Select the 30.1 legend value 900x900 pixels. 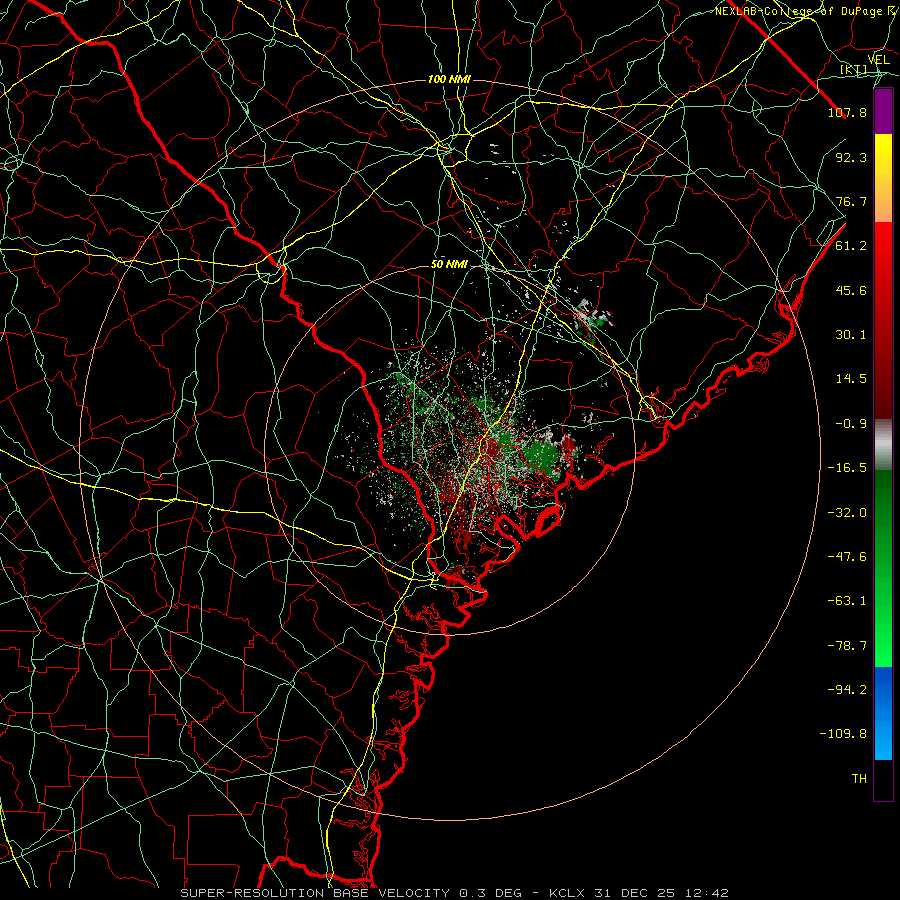851,335
